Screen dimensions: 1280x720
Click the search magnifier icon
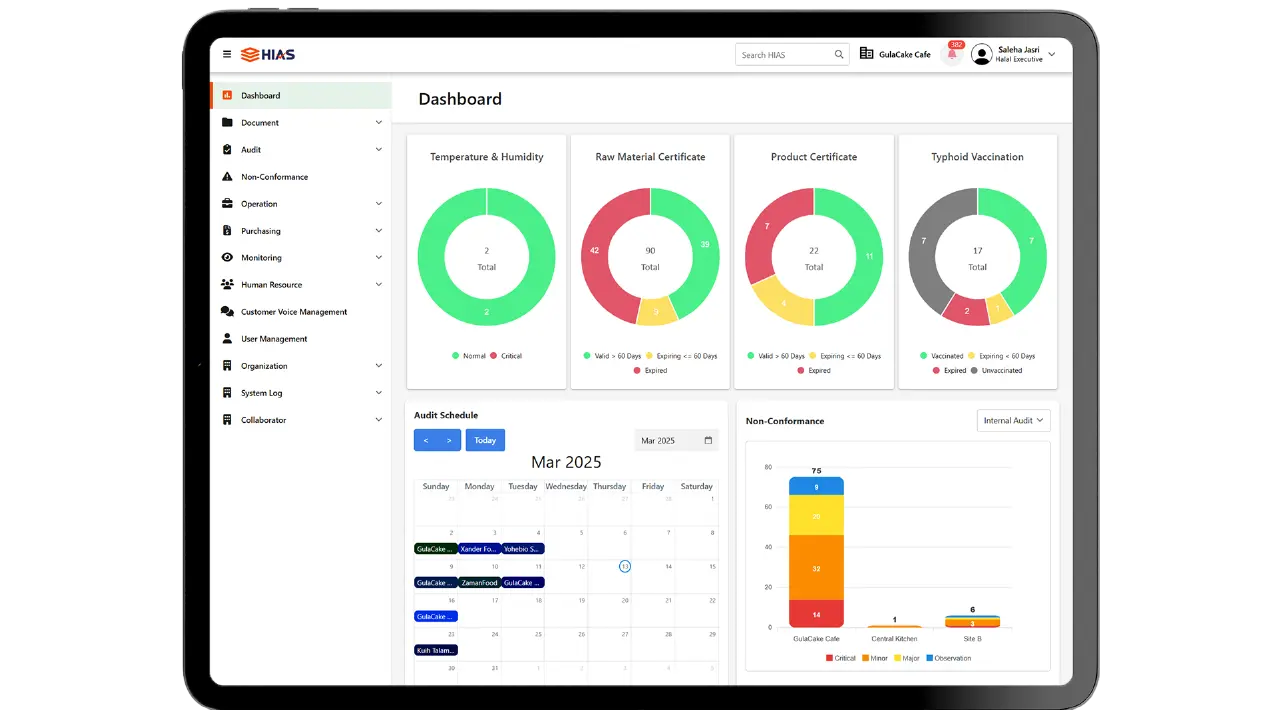[839, 55]
